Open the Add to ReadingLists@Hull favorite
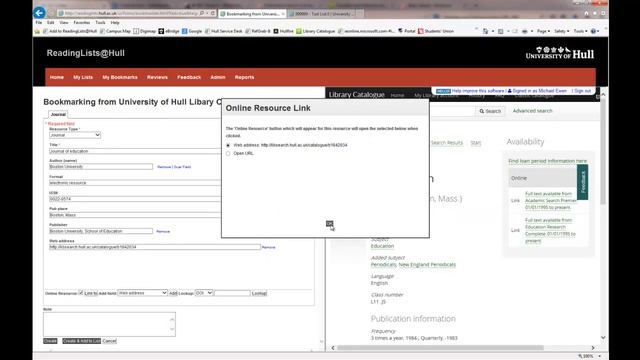 click(70, 31)
